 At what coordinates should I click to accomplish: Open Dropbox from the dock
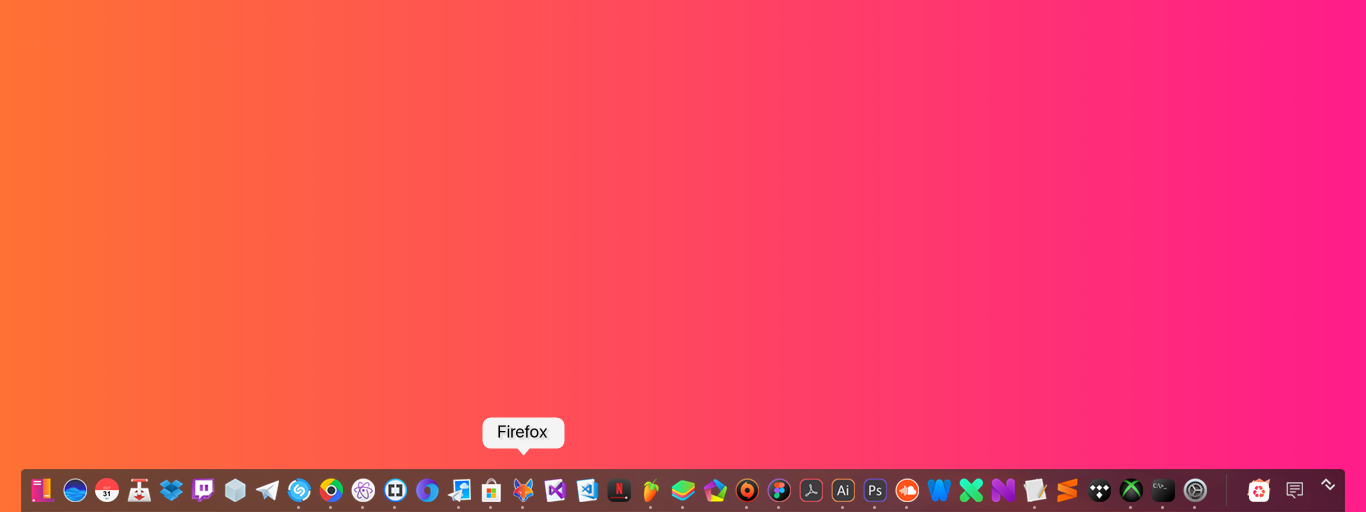[171, 490]
